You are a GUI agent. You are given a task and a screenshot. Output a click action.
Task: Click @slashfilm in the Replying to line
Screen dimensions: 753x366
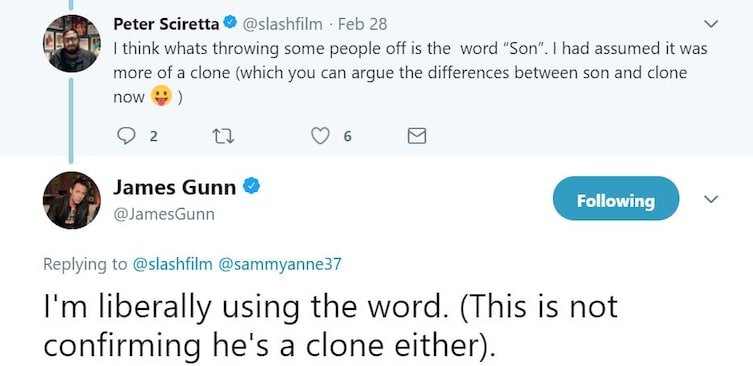coord(172,264)
